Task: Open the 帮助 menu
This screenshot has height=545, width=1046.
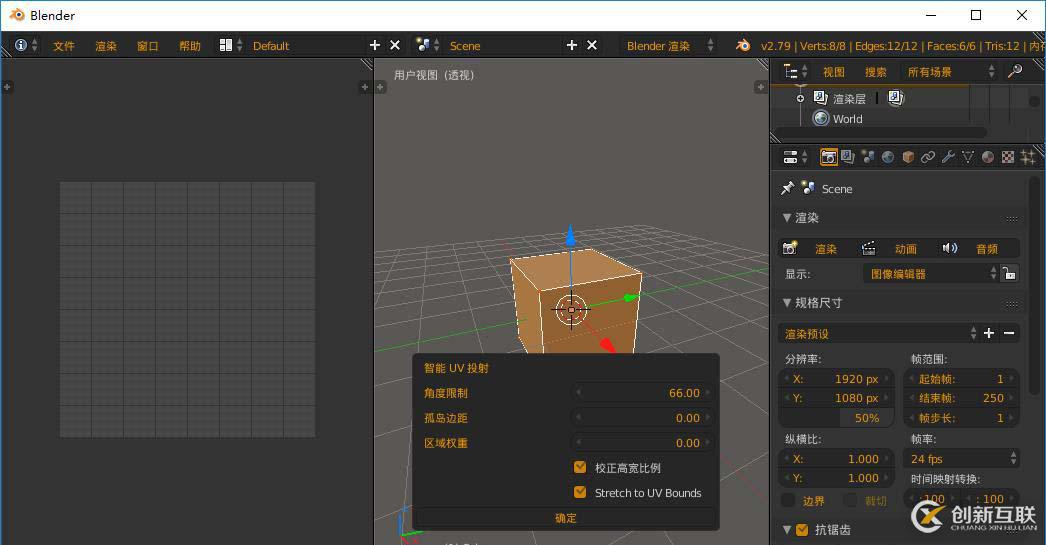Action: [189, 46]
